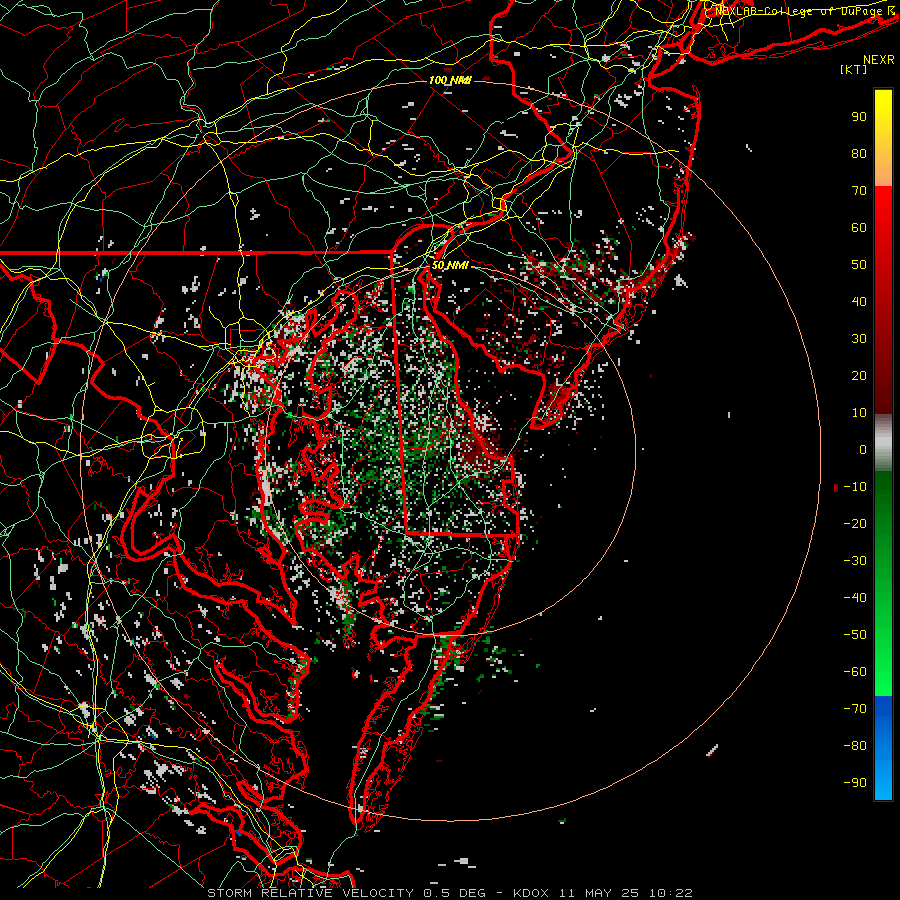Image resolution: width=900 pixels, height=900 pixels.
Task: Click the 0 value on the velocity scale
Action: tap(863, 450)
